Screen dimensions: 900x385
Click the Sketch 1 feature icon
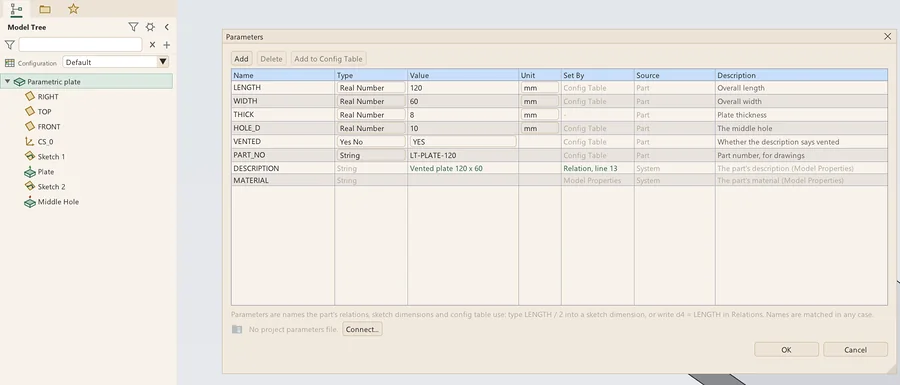(30, 156)
